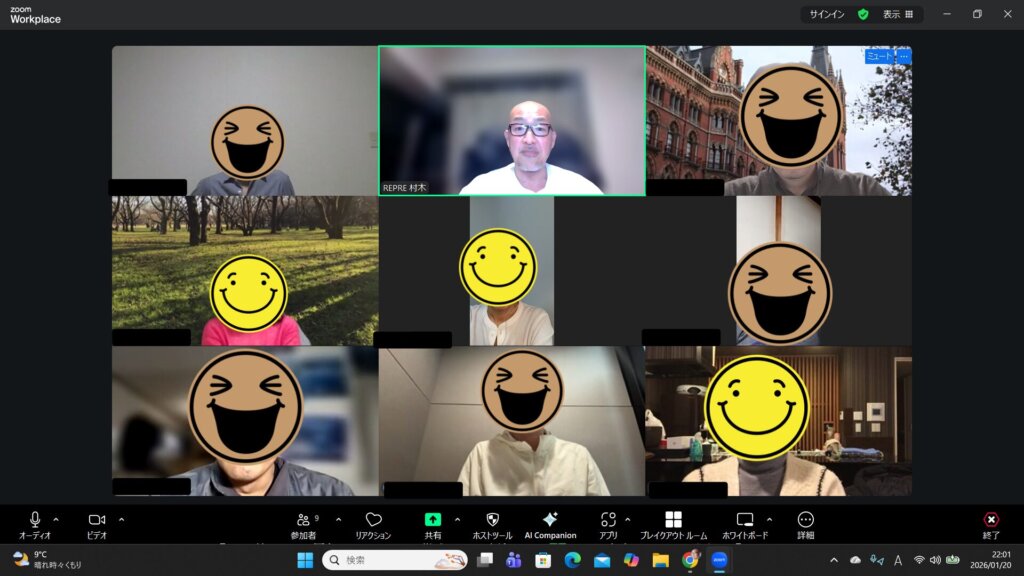The image size is (1024, 576).
Task: Expand video options arrow next to ビデオ
Action: (x=121, y=519)
